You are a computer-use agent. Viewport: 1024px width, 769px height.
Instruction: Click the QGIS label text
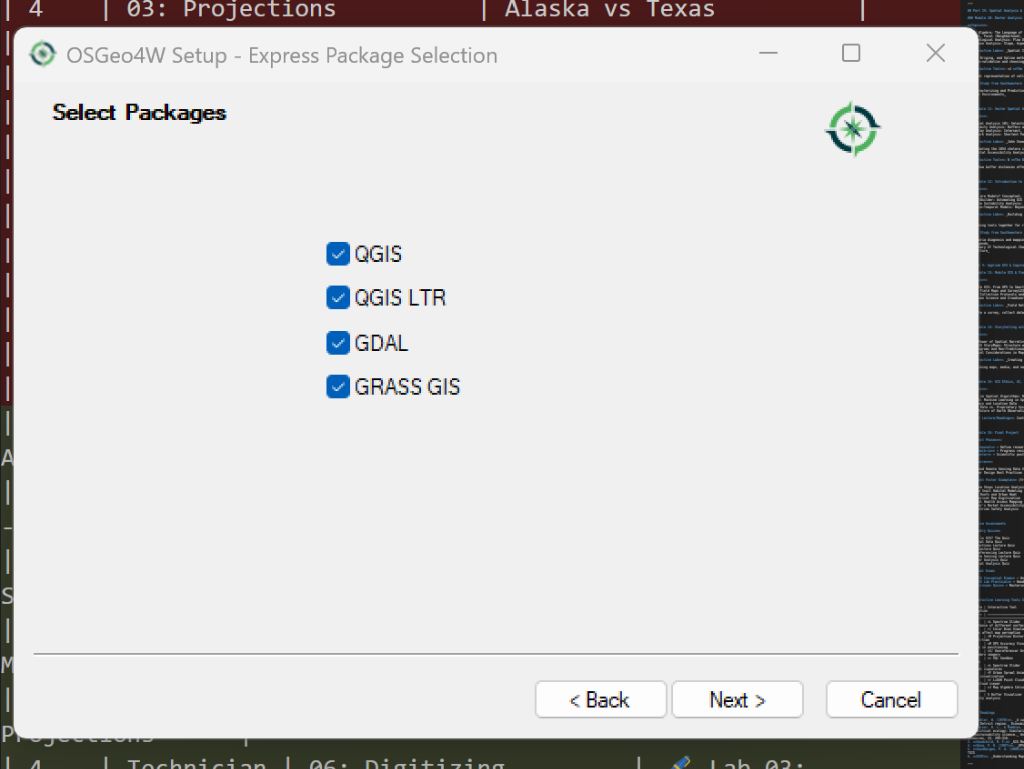[376, 254]
